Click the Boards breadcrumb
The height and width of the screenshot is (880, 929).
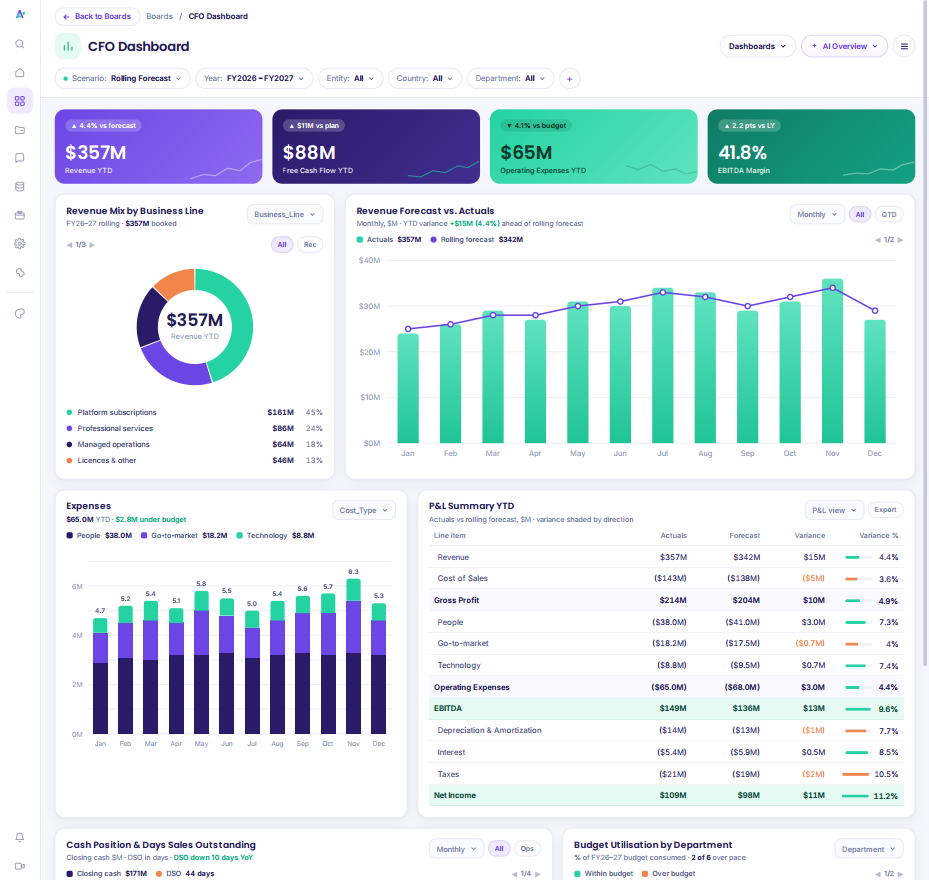click(159, 16)
